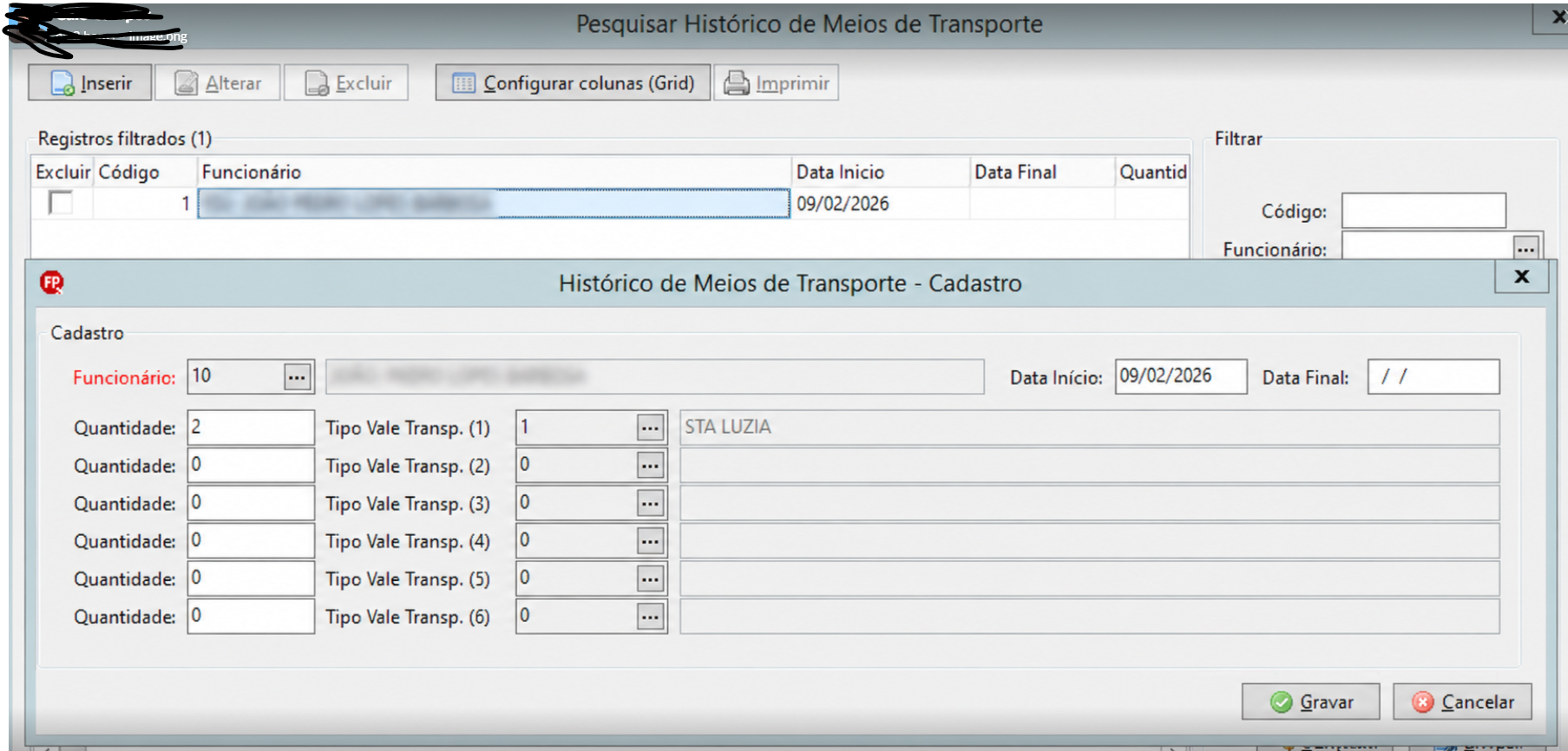
Task: Tick the Excluir checkbox in row 1
Action: (x=61, y=203)
